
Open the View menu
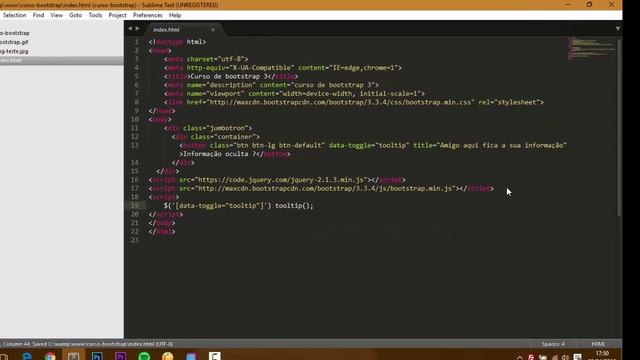[56, 15]
